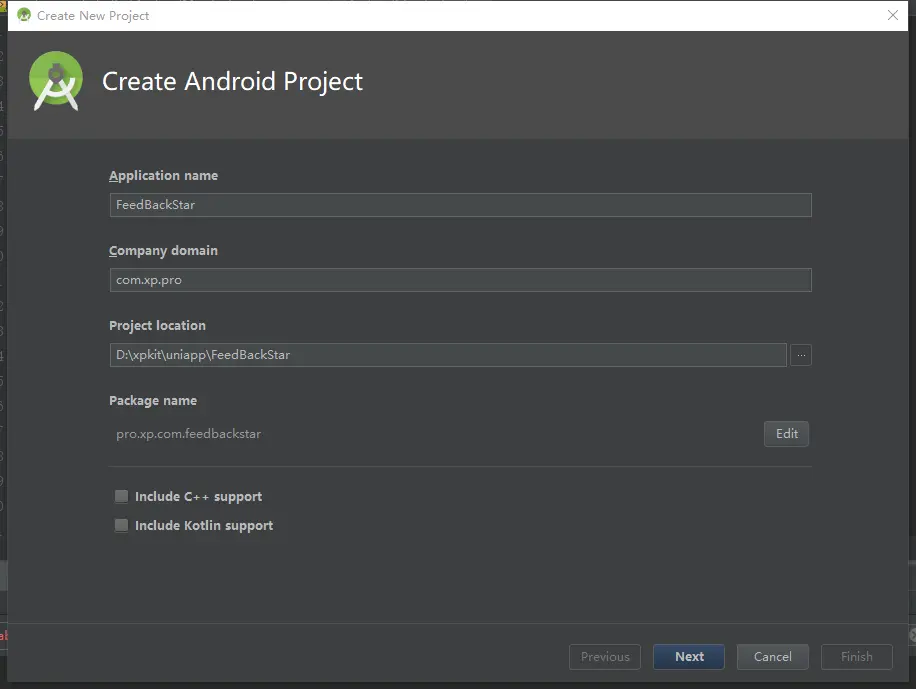Enable Include Kotlin support checkbox
Screen dimensions: 916x689
122,525
